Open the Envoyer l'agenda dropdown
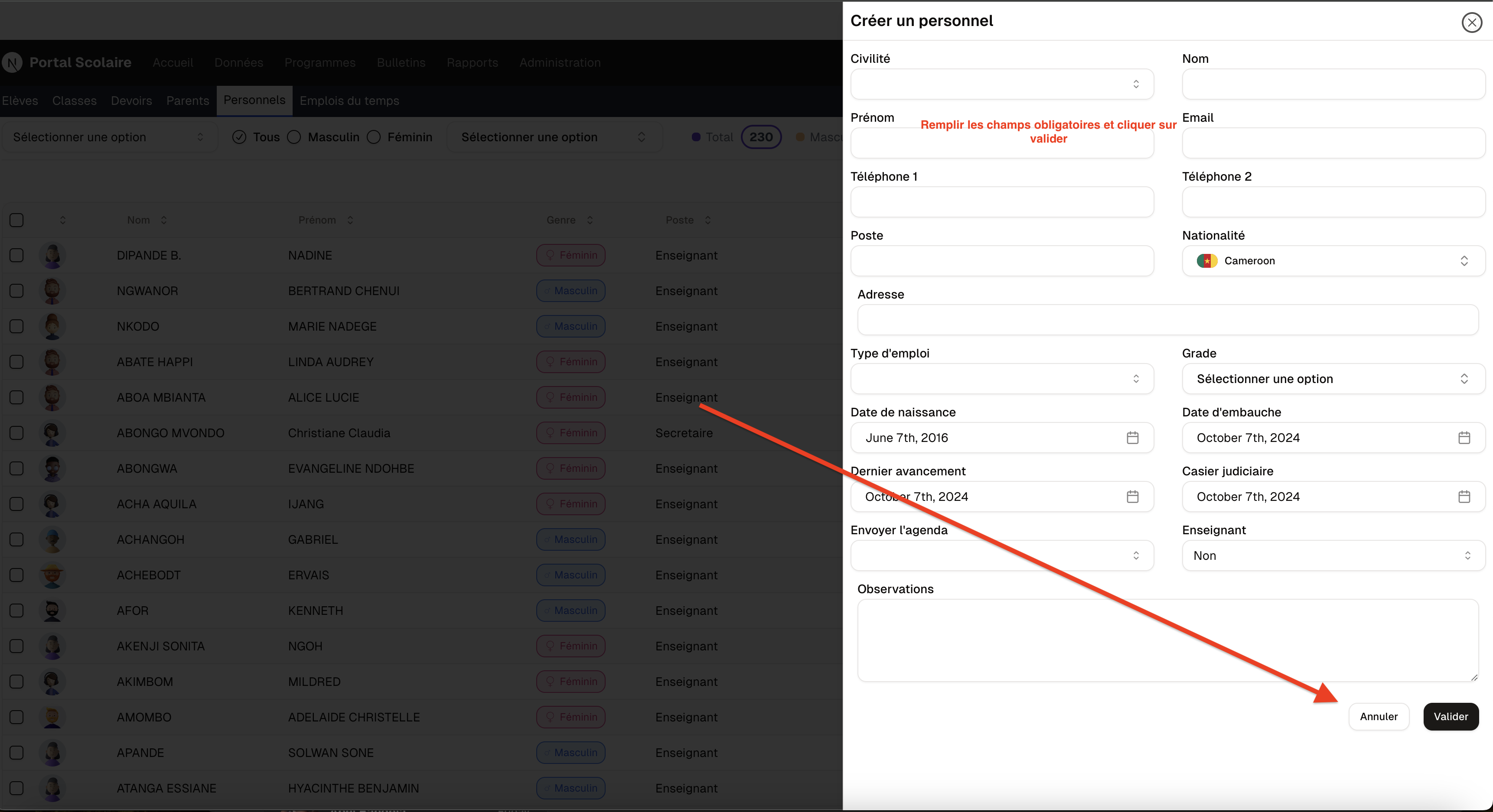The width and height of the screenshot is (1493, 812). (1001, 556)
